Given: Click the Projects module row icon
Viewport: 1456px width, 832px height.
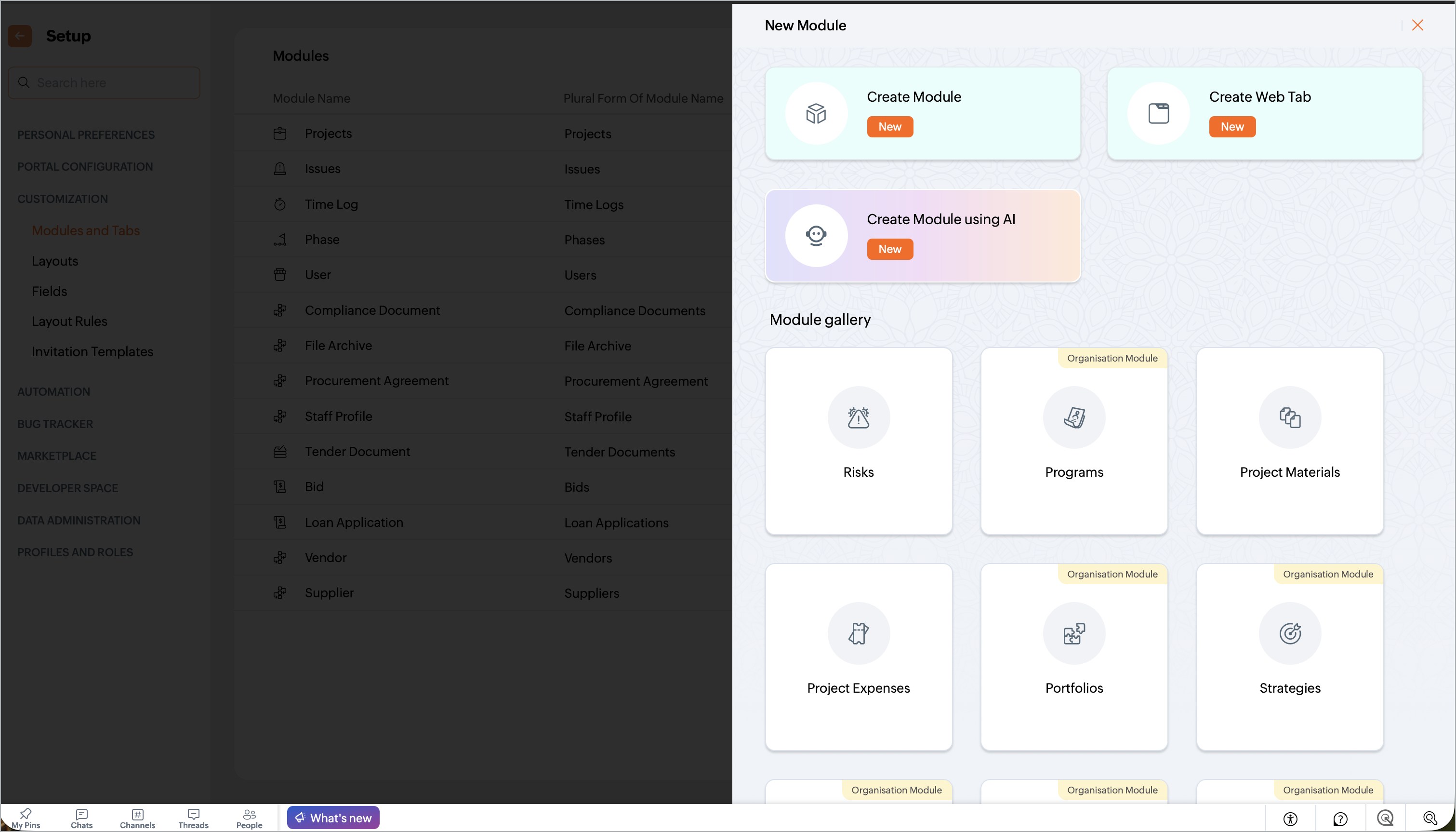Looking at the screenshot, I should (280, 134).
